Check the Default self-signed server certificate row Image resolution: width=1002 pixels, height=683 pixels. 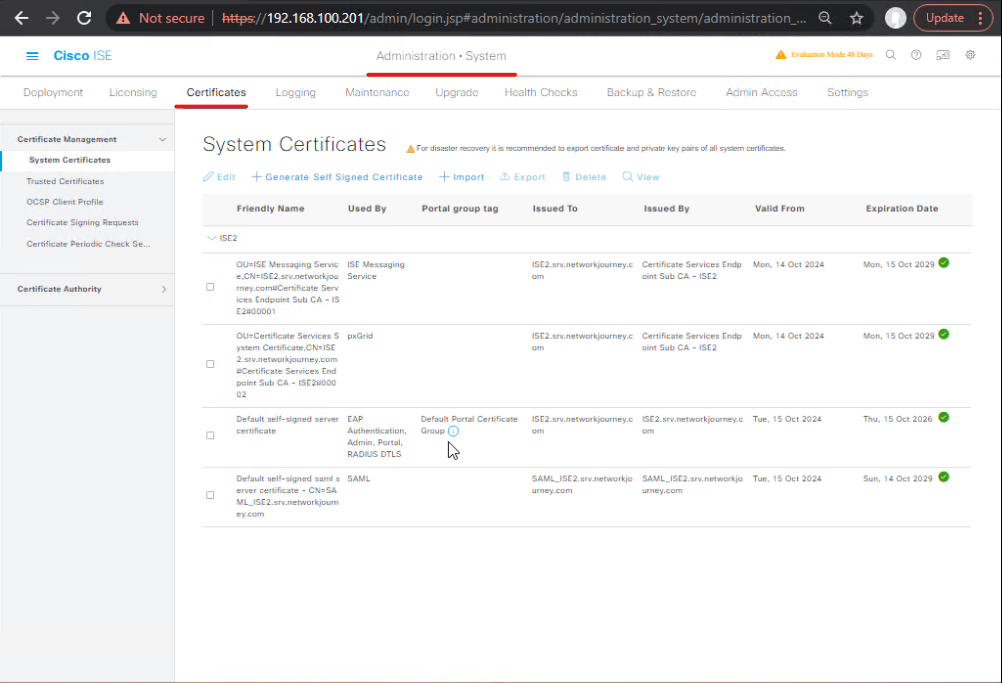[x=210, y=435]
